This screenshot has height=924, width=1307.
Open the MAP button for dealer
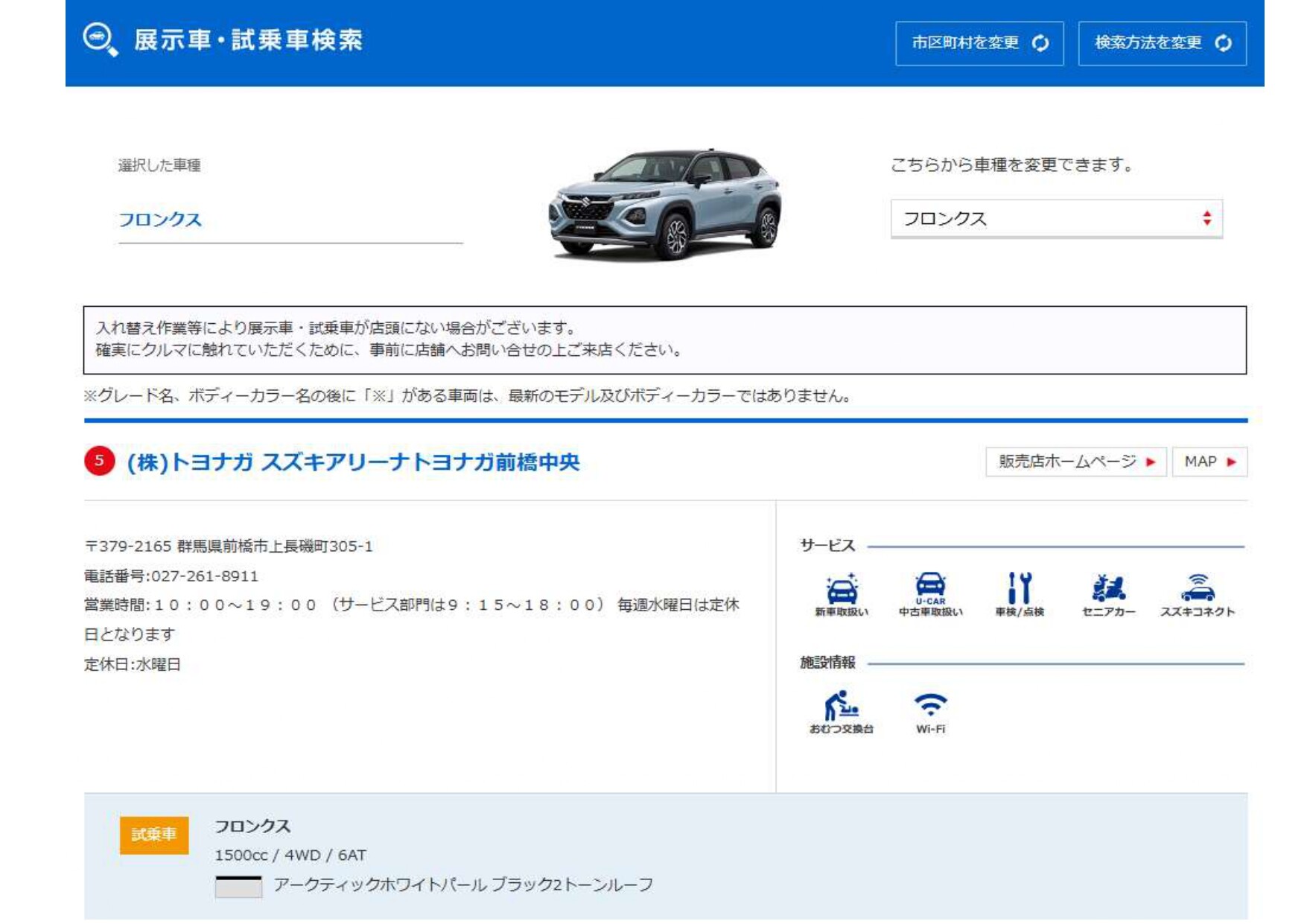[1209, 462]
